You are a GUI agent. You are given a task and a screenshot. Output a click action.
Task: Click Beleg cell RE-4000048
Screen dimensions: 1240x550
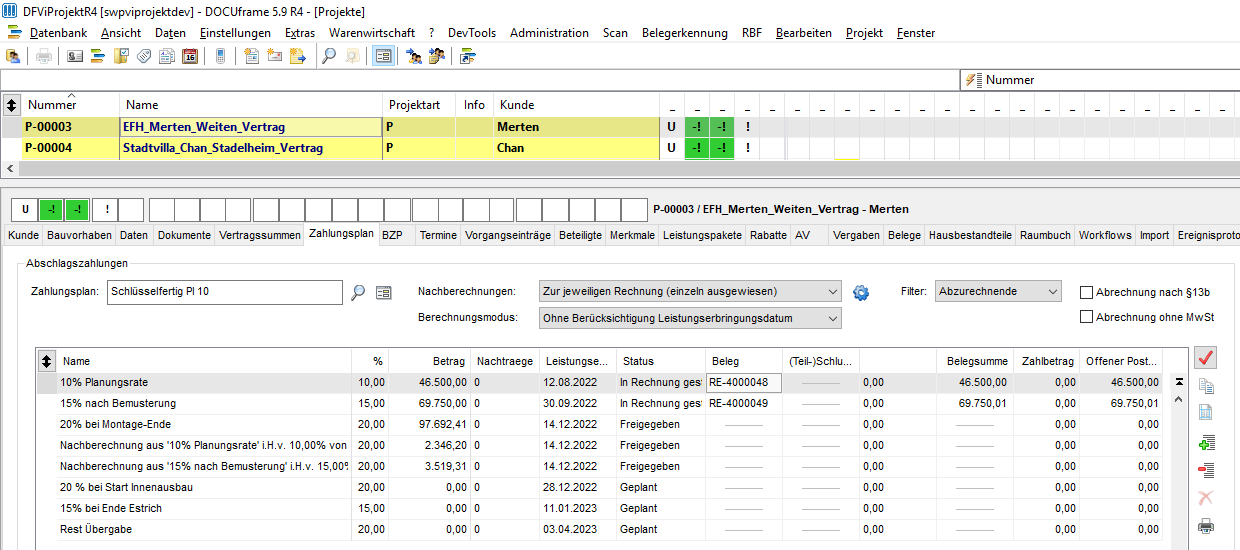pos(743,382)
